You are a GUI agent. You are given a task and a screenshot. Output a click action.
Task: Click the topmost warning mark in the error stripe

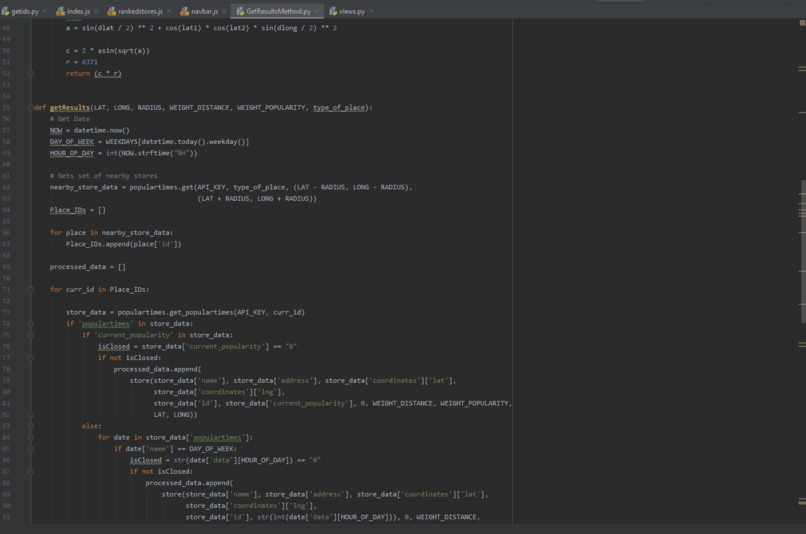802,68
